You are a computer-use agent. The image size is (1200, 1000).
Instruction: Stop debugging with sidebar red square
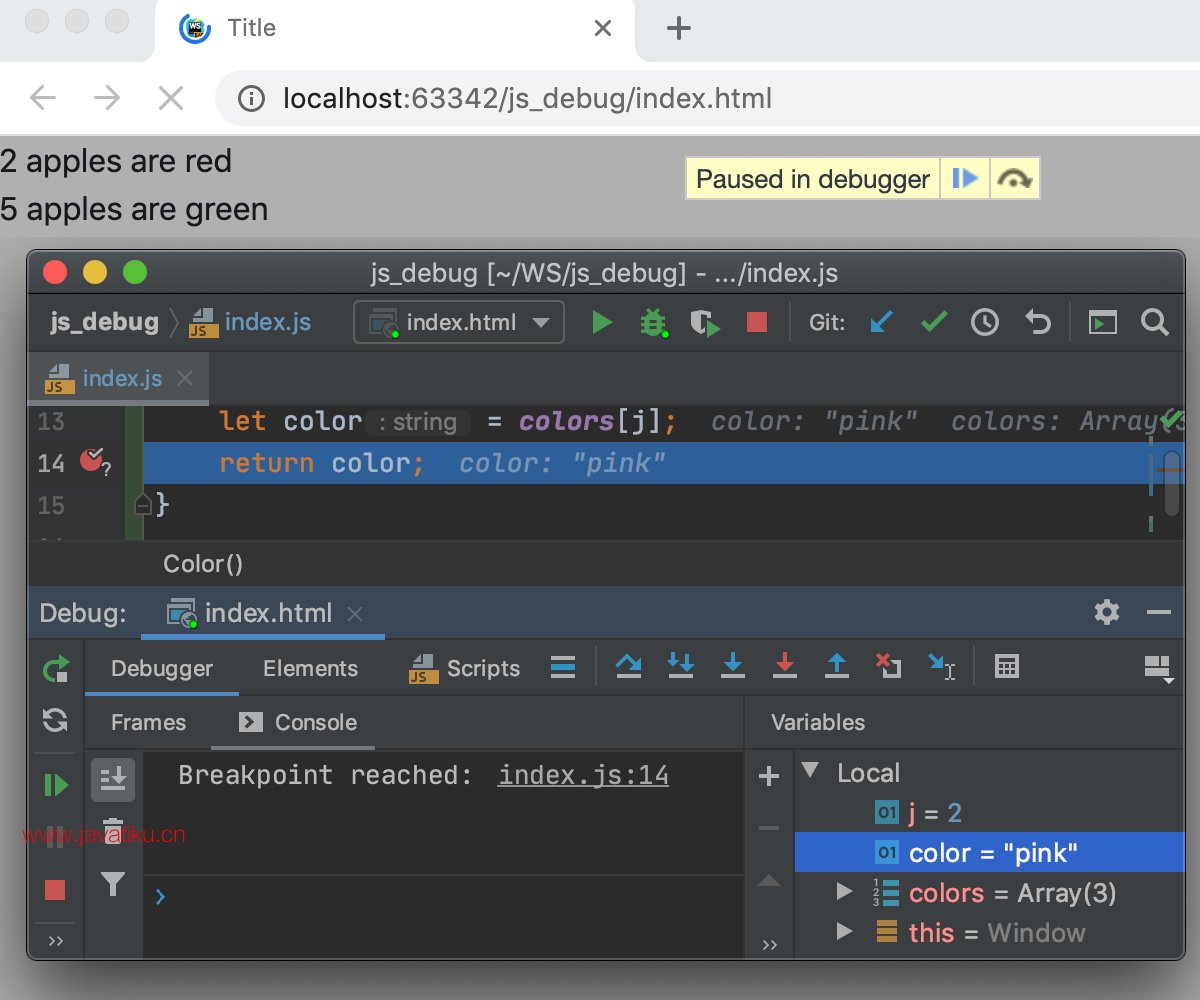[55, 889]
